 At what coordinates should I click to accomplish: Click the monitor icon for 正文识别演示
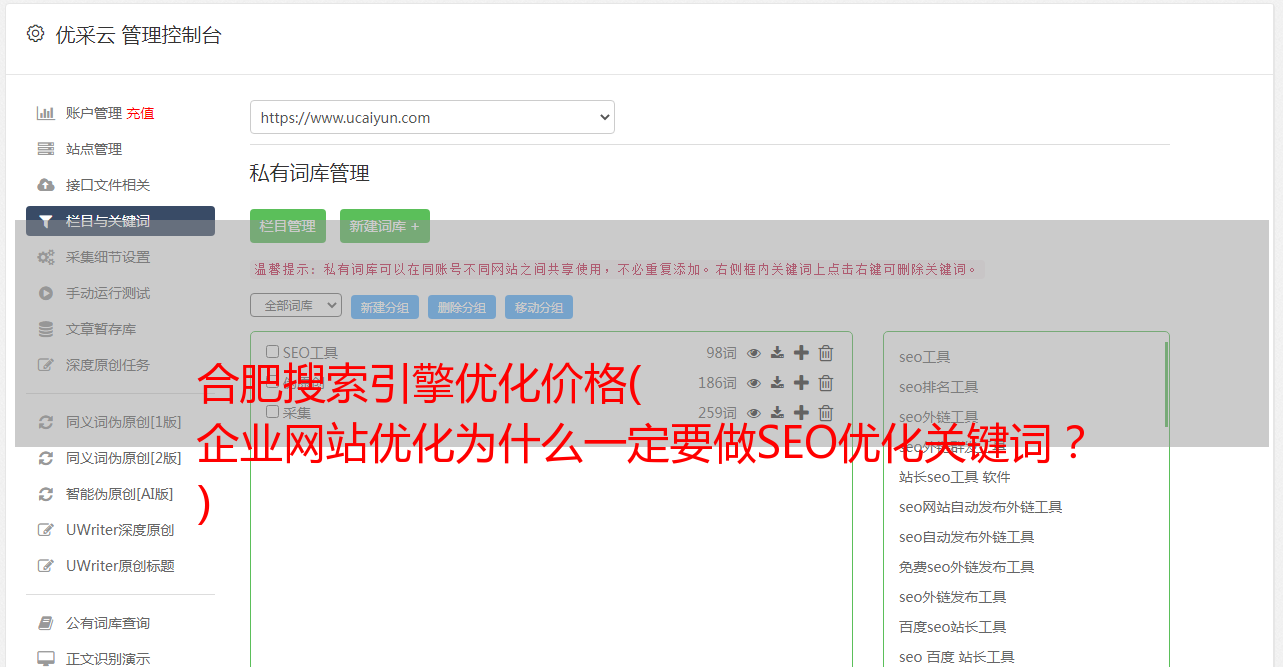click(x=46, y=659)
